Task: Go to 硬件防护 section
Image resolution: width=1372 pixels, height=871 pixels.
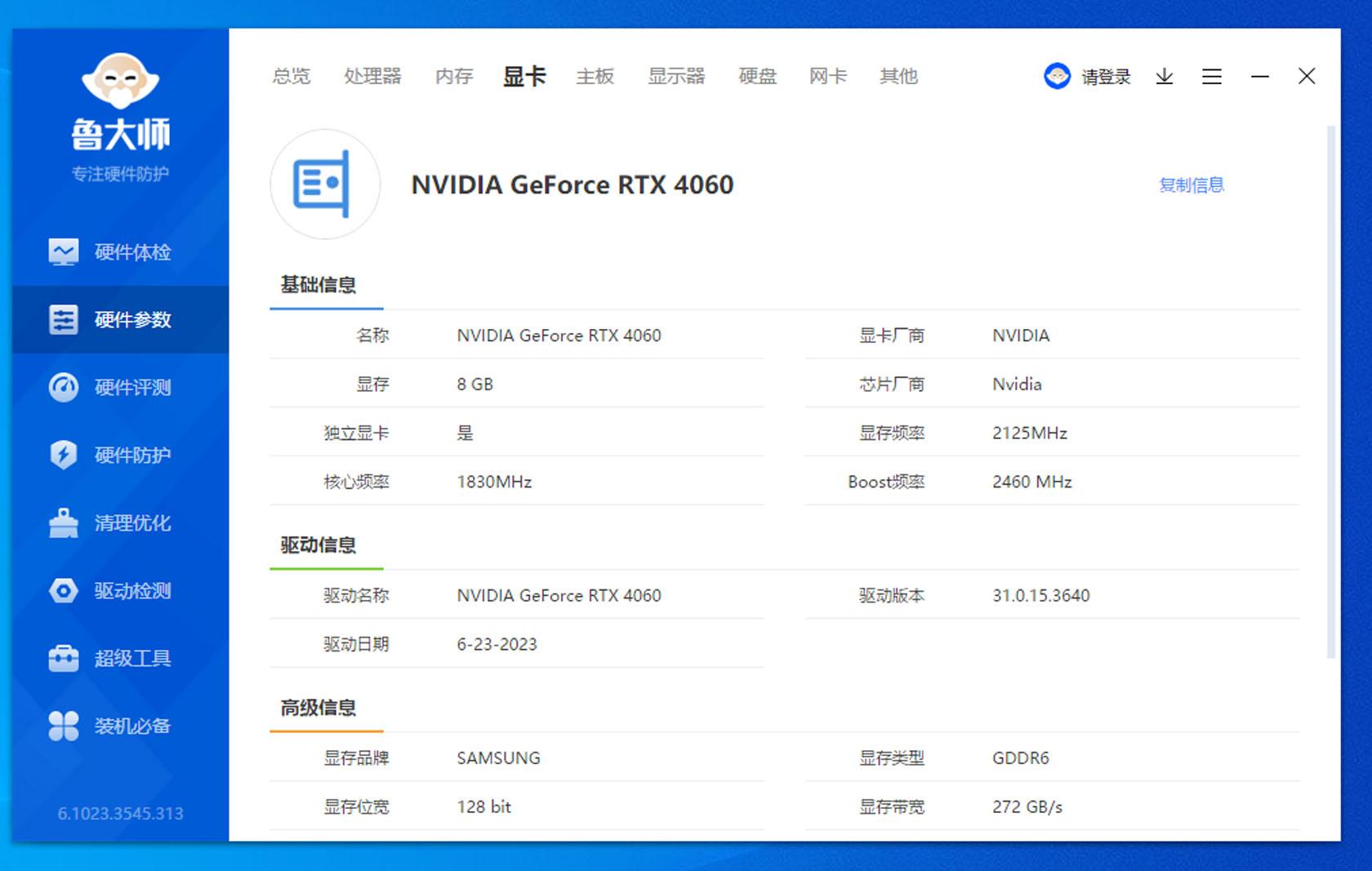Action: tap(120, 455)
